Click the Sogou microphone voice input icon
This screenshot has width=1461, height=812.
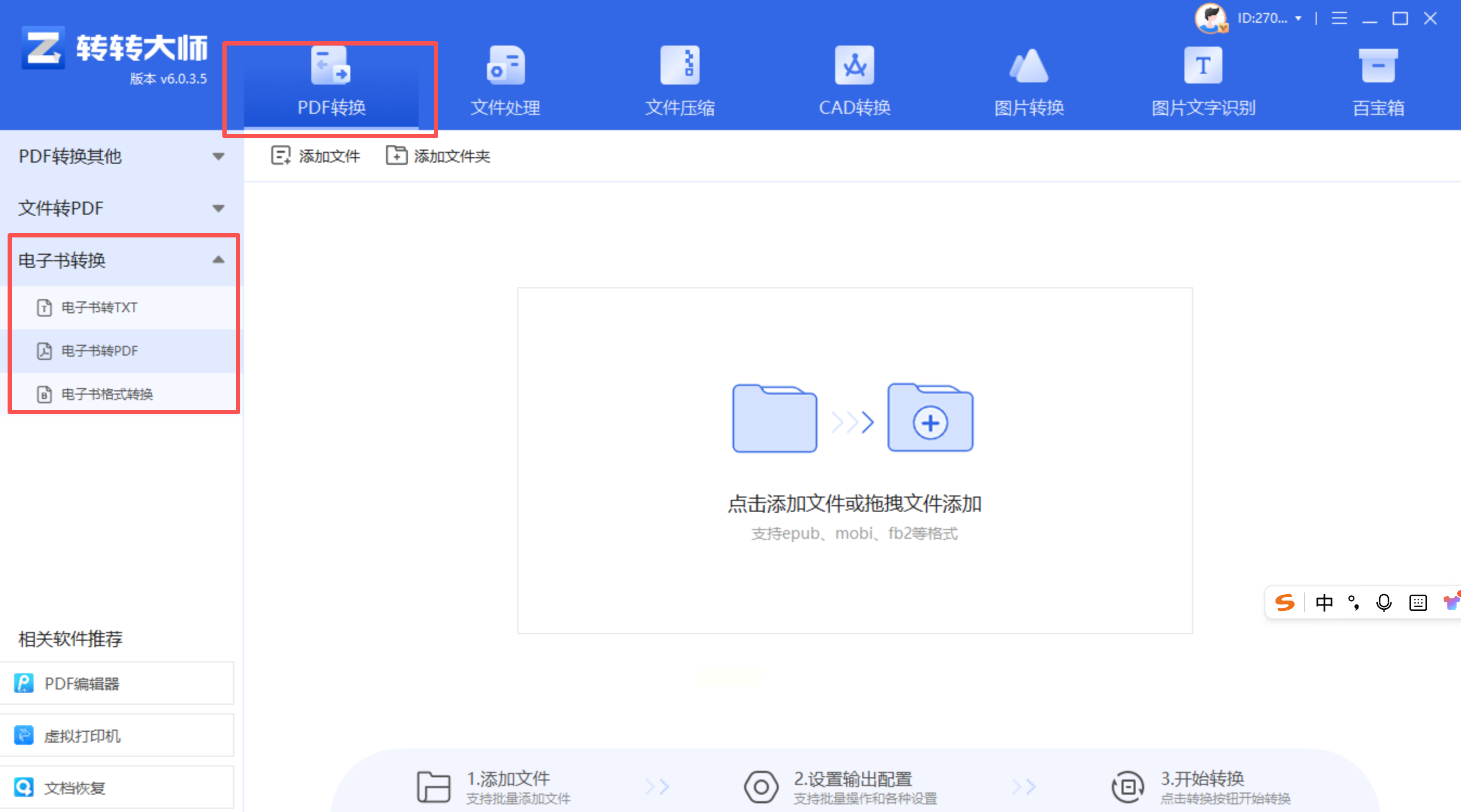click(1384, 602)
